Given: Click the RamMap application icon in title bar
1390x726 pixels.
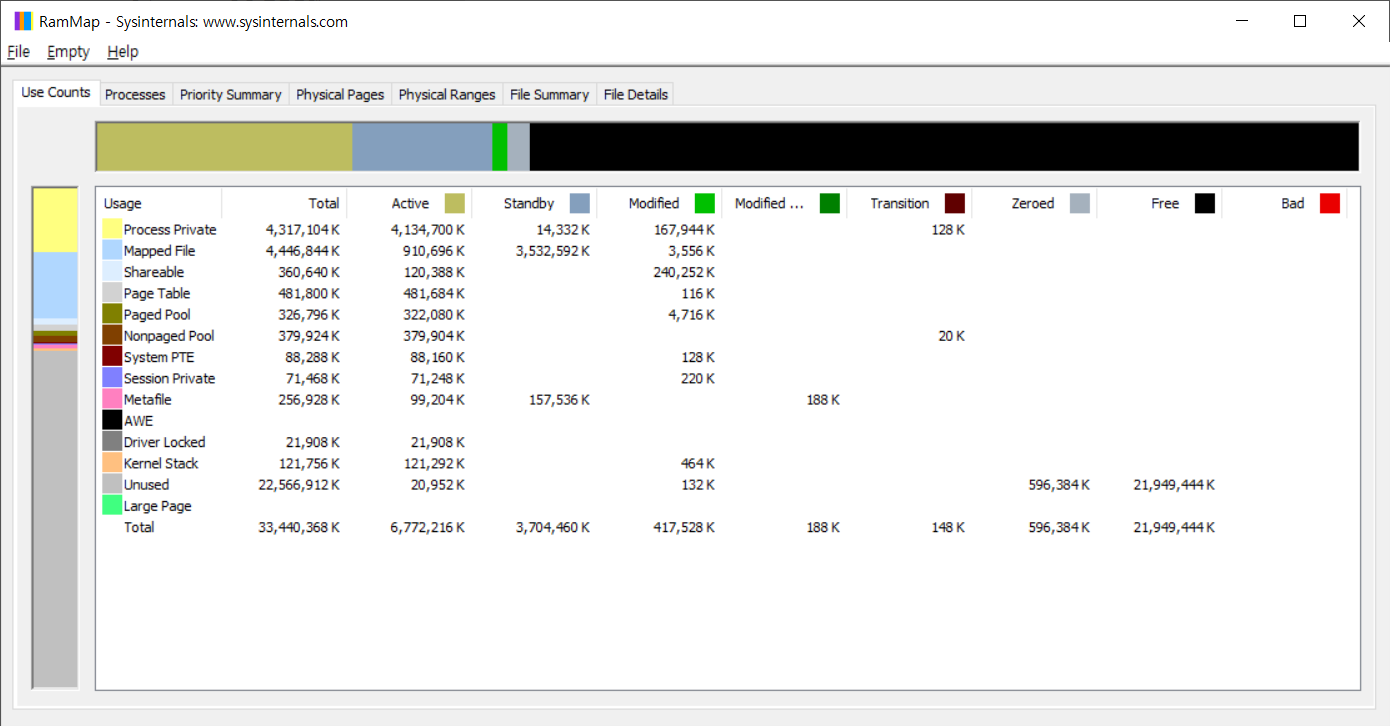Looking at the screenshot, I should 23,21.
